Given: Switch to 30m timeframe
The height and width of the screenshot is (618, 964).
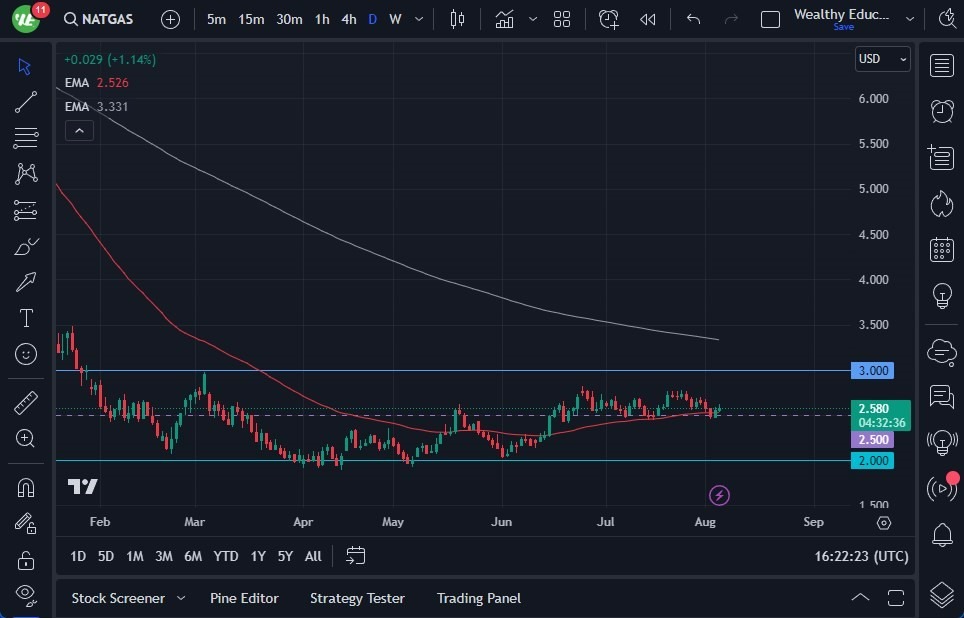Looking at the screenshot, I should click(289, 19).
